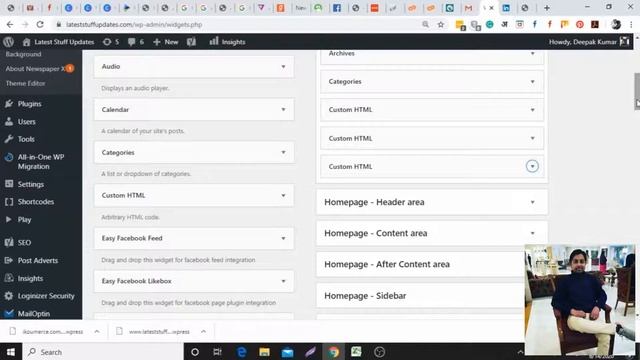Open Cortana circle on taskbar
Image resolution: width=640 pixels, height=360 pixels.
click(195, 352)
